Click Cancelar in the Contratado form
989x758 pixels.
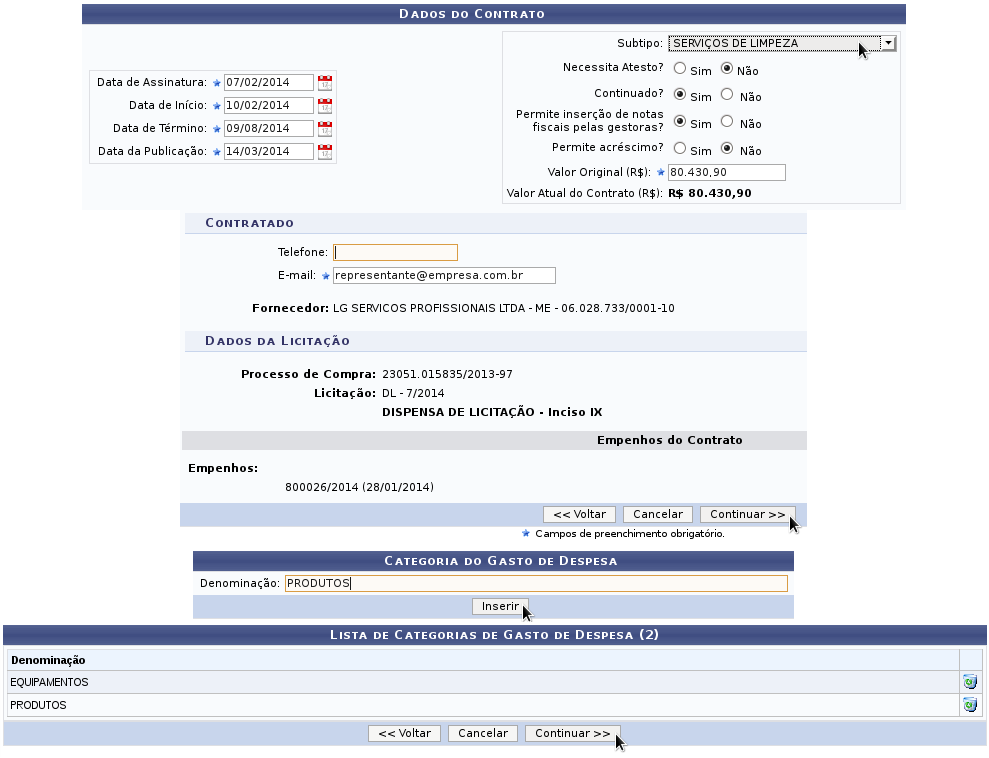(x=658, y=515)
